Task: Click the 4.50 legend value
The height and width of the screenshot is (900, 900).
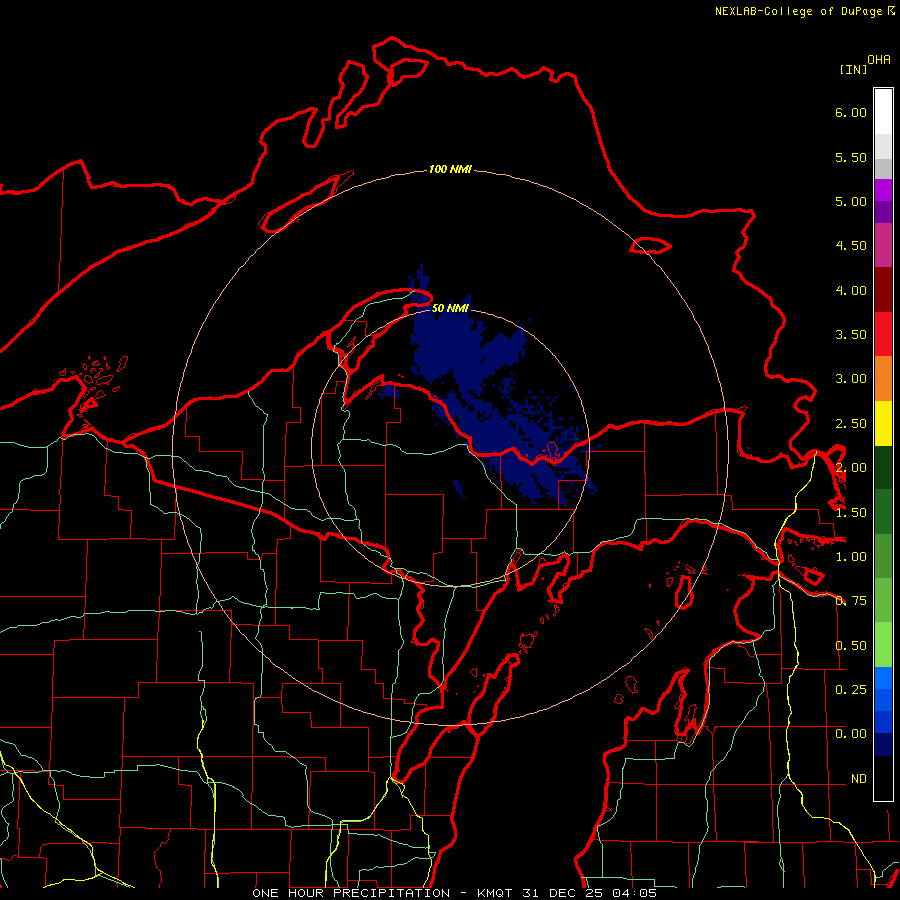Action: tap(851, 246)
